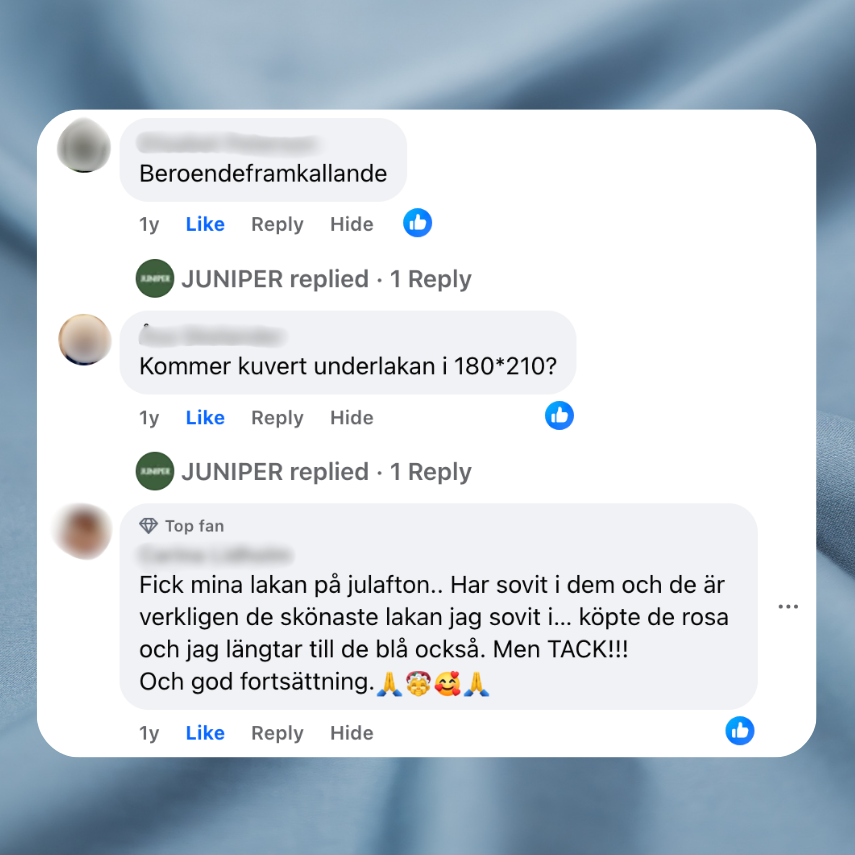The image size is (855, 855).
Task: Open JUNIPER avatar under first comment
Action: point(155,278)
